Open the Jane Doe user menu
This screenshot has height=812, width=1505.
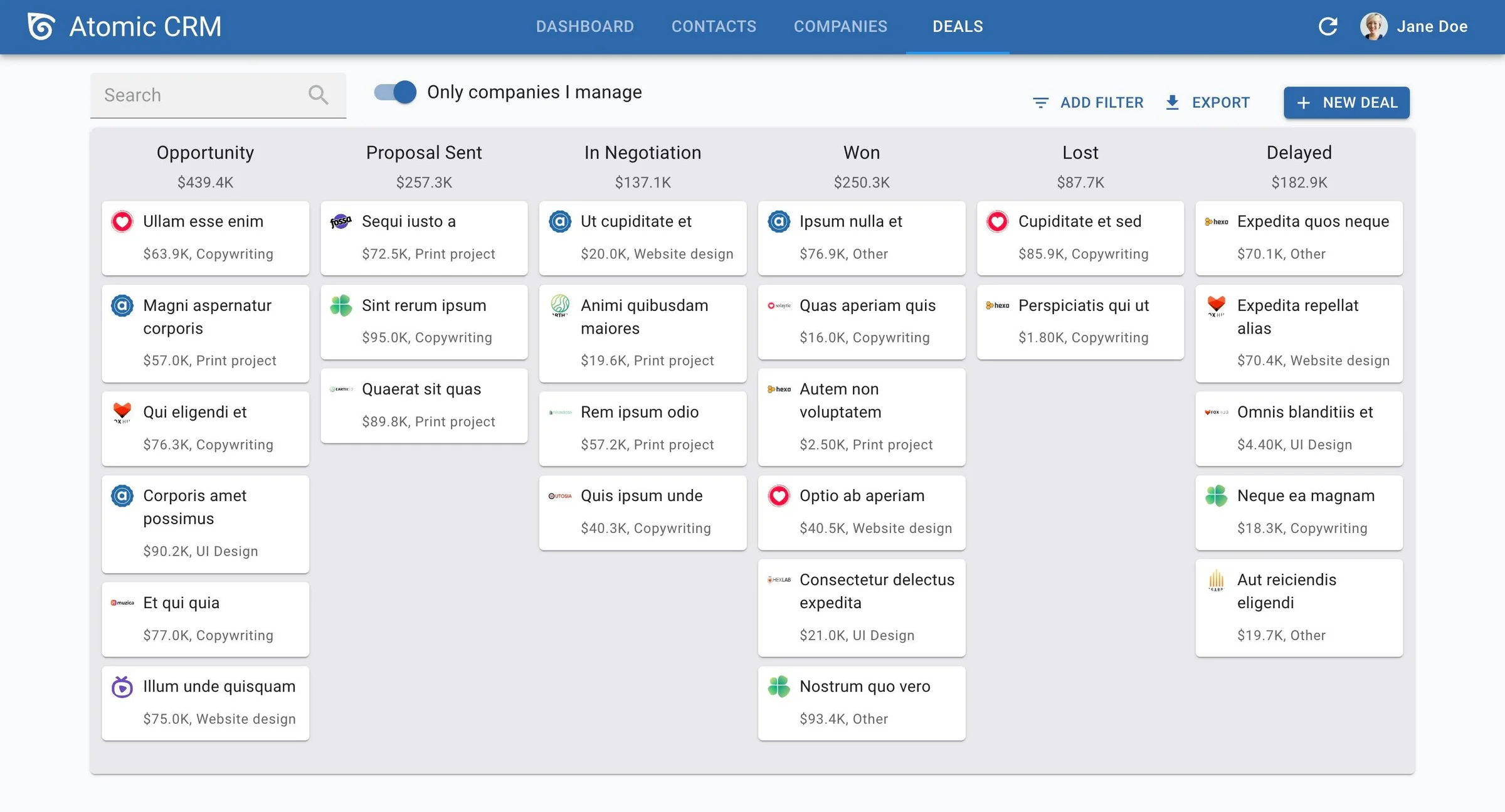coord(1413,26)
